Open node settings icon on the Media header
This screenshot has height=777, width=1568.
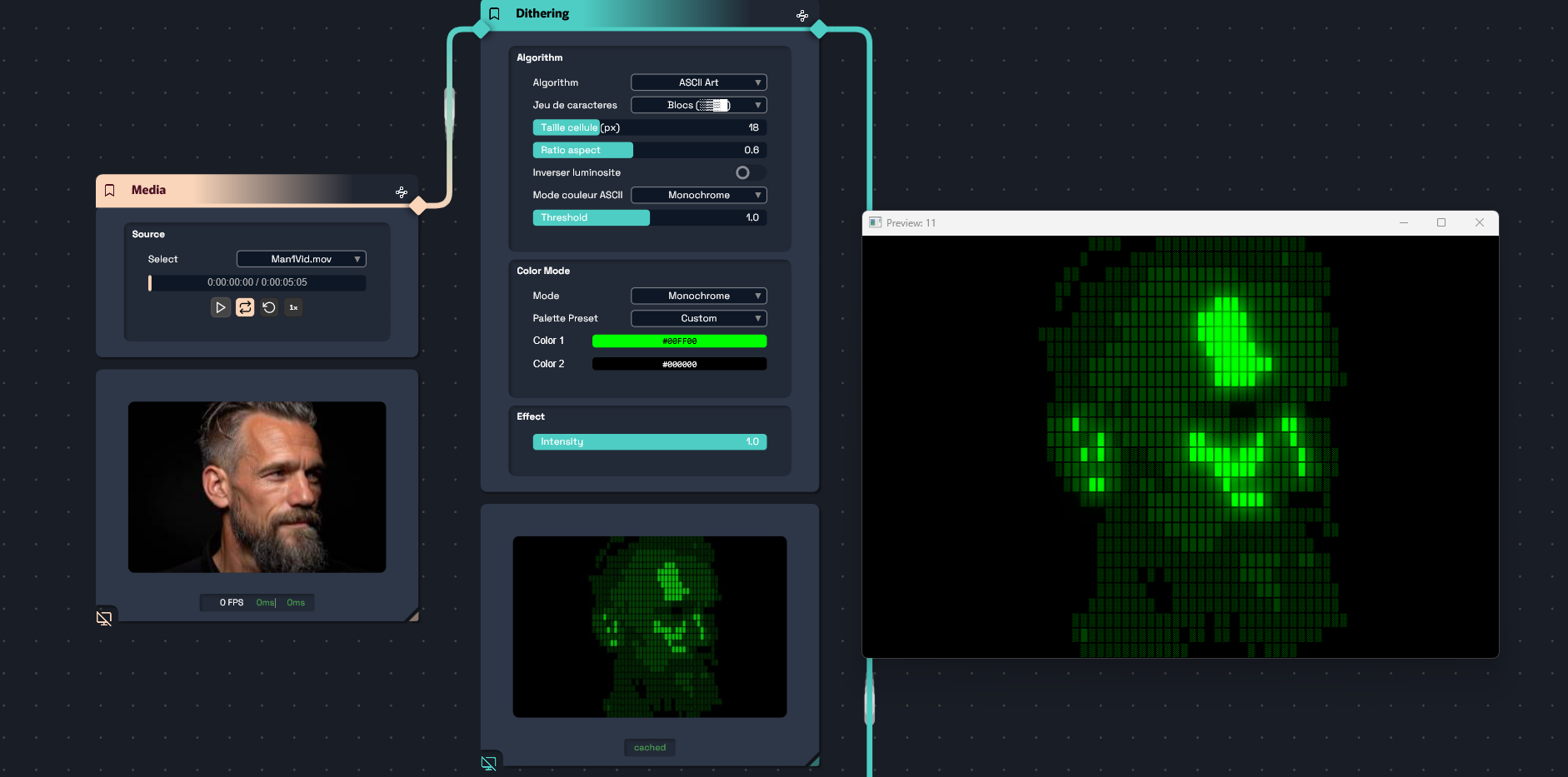[x=402, y=192]
